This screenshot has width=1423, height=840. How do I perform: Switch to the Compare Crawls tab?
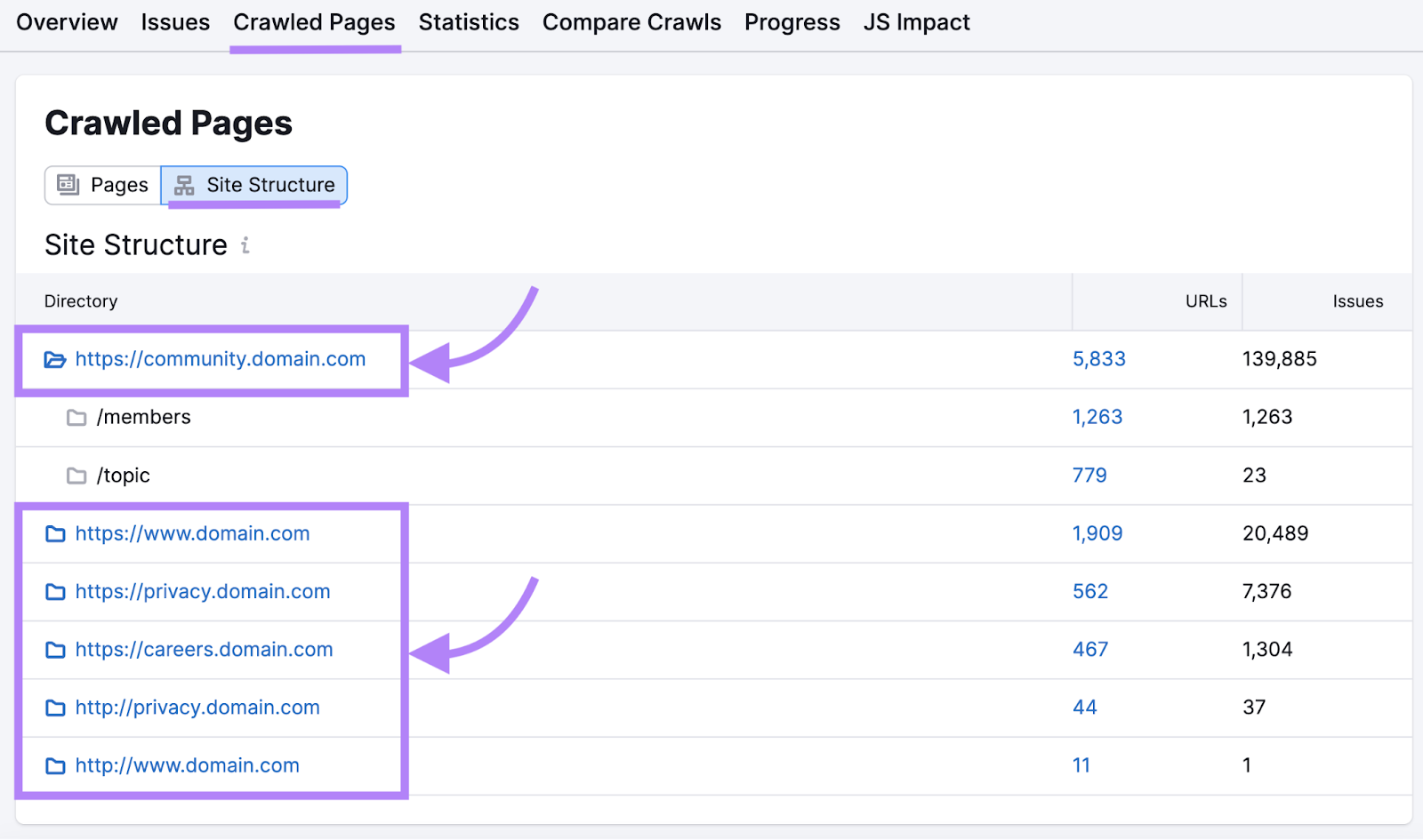pos(631,22)
